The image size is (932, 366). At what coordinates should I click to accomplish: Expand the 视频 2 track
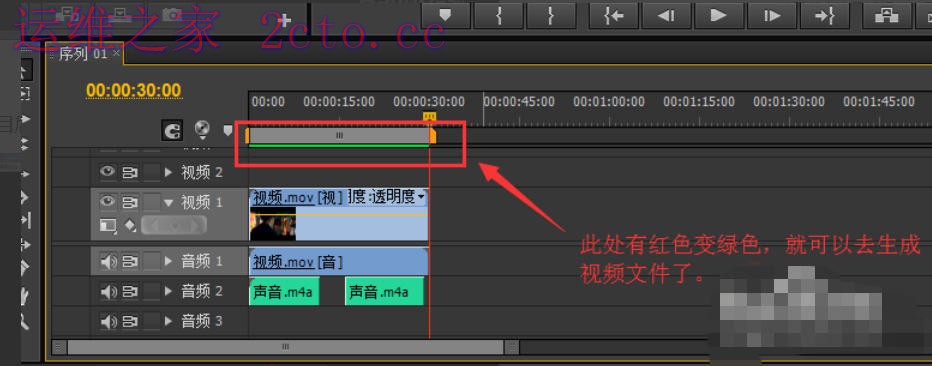(169, 173)
